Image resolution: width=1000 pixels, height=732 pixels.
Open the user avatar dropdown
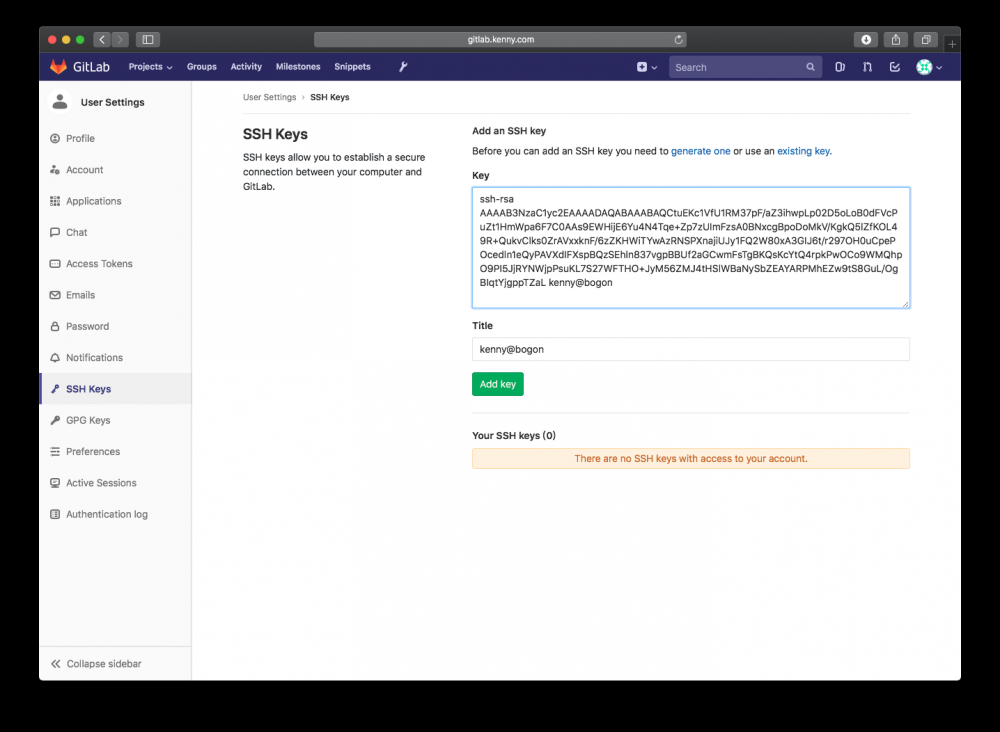tap(930, 67)
